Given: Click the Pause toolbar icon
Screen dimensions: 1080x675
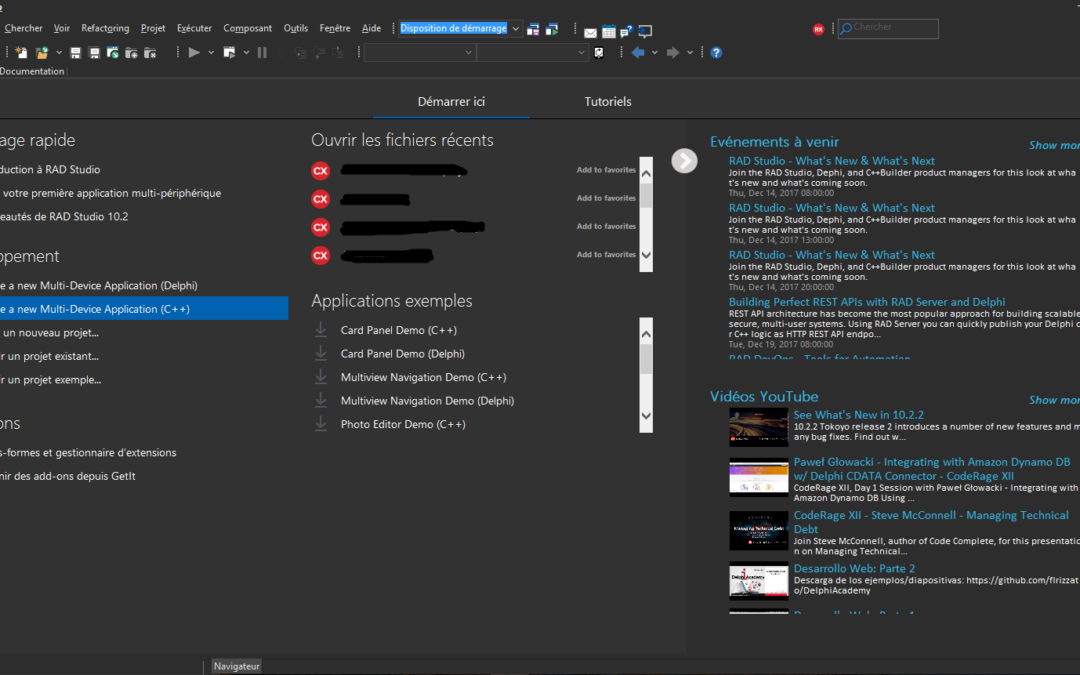Looking at the screenshot, I should 262,52.
